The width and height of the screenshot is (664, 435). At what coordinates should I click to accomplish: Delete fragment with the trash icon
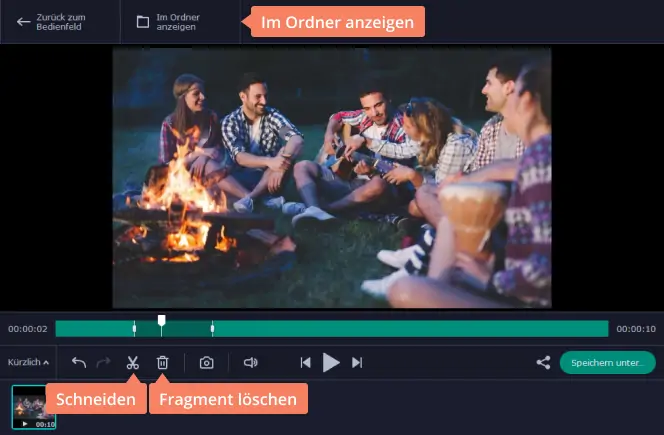coord(163,363)
